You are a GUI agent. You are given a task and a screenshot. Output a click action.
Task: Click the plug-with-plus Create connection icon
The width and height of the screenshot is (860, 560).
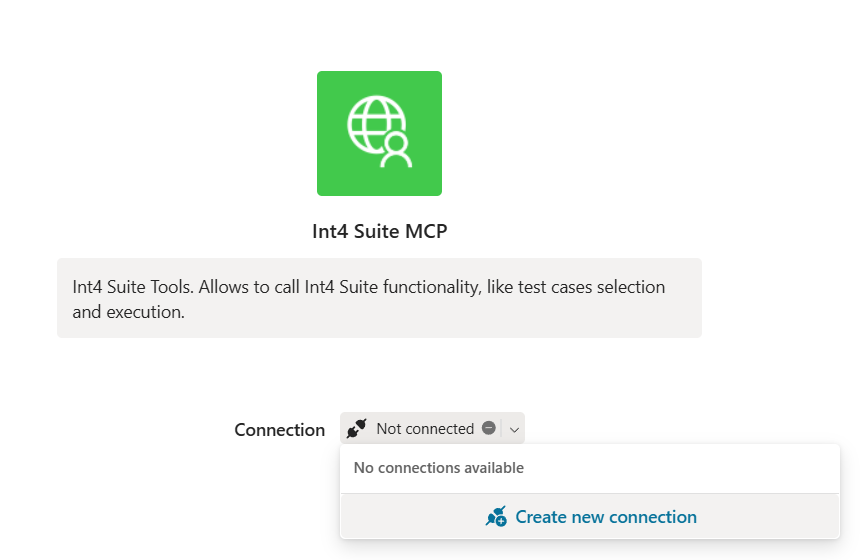click(496, 517)
